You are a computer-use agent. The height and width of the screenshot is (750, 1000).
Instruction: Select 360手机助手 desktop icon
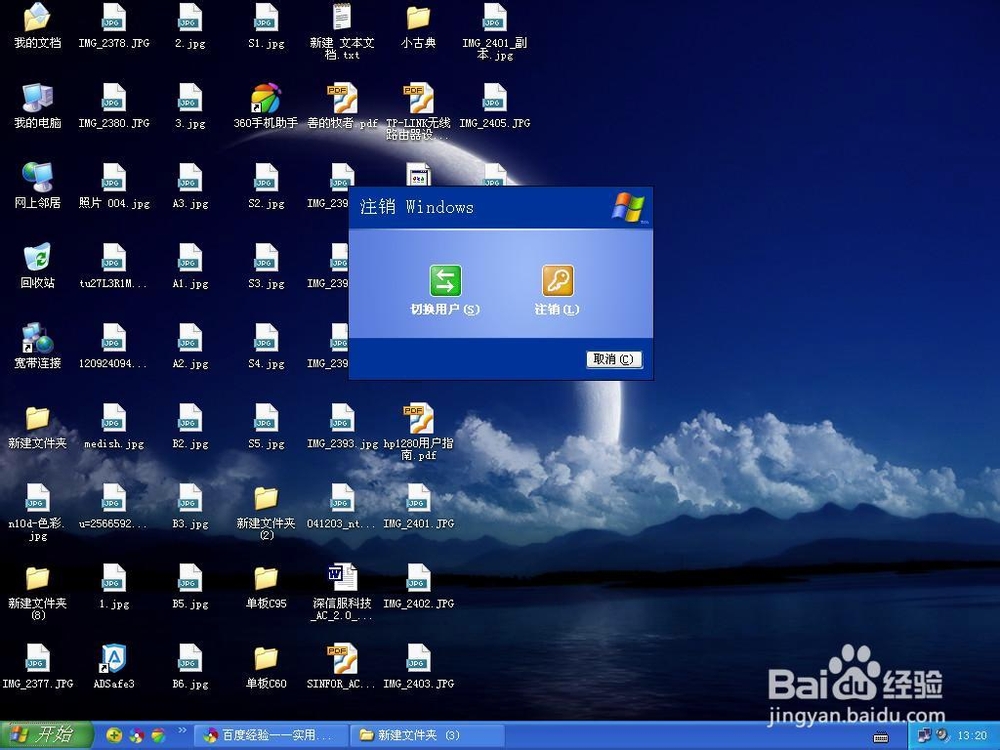click(x=266, y=98)
